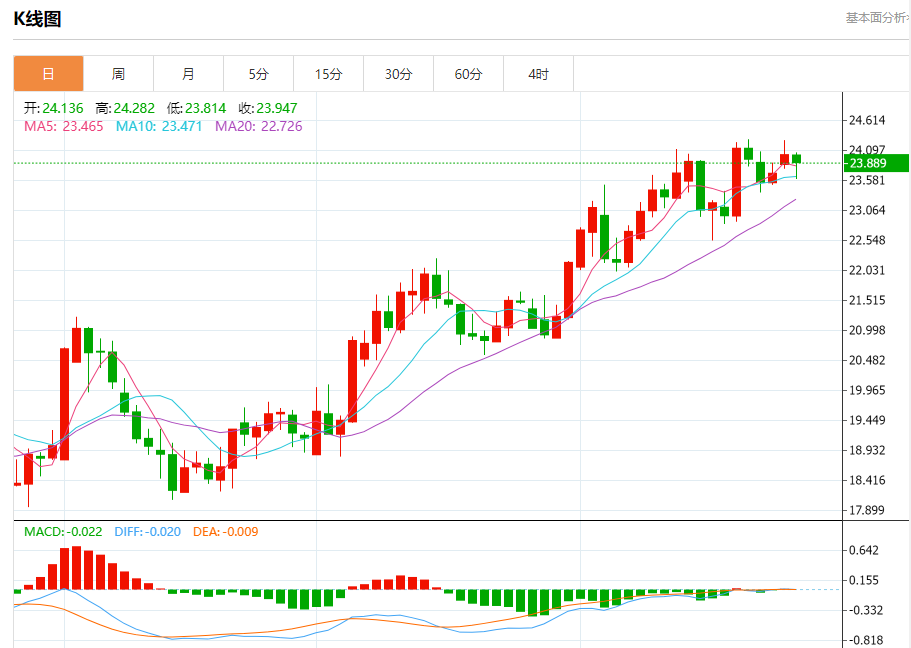
Task: Click the -0.332 MACD axis label
Action: (x=866, y=610)
